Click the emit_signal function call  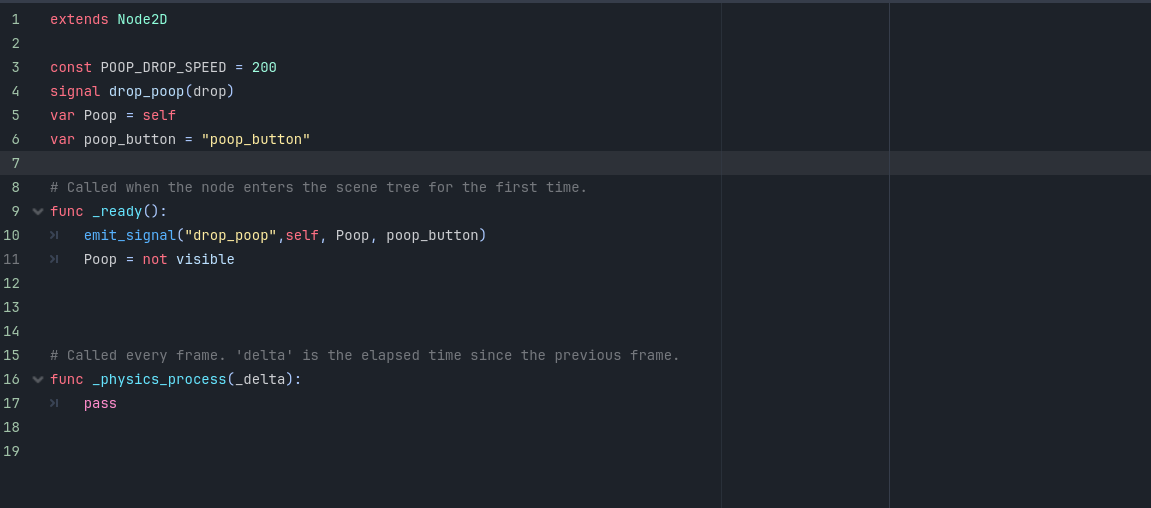pos(130,235)
